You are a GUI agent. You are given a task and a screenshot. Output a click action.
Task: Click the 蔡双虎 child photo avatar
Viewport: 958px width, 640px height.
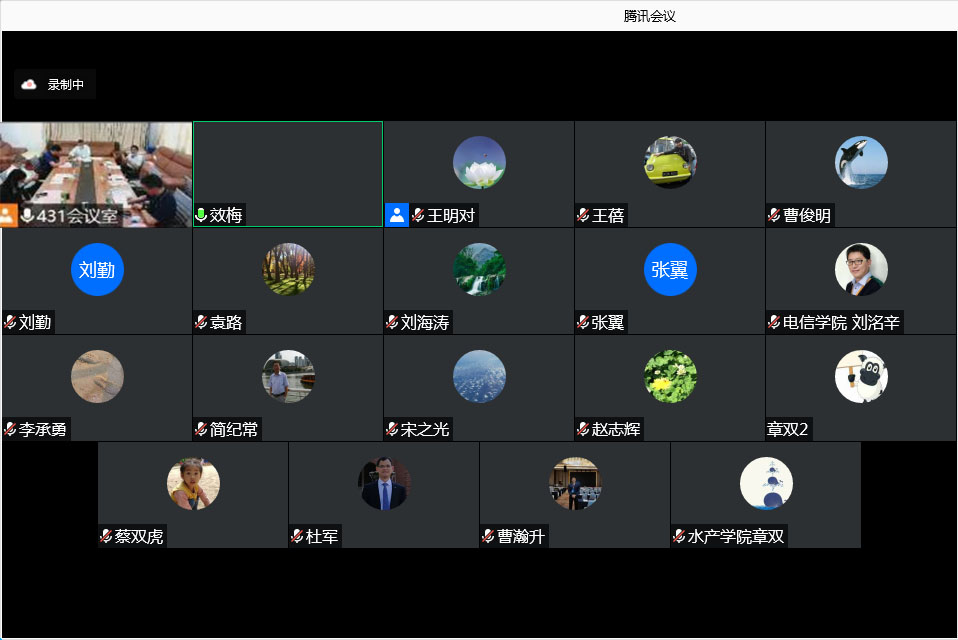pyautogui.click(x=193, y=483)
